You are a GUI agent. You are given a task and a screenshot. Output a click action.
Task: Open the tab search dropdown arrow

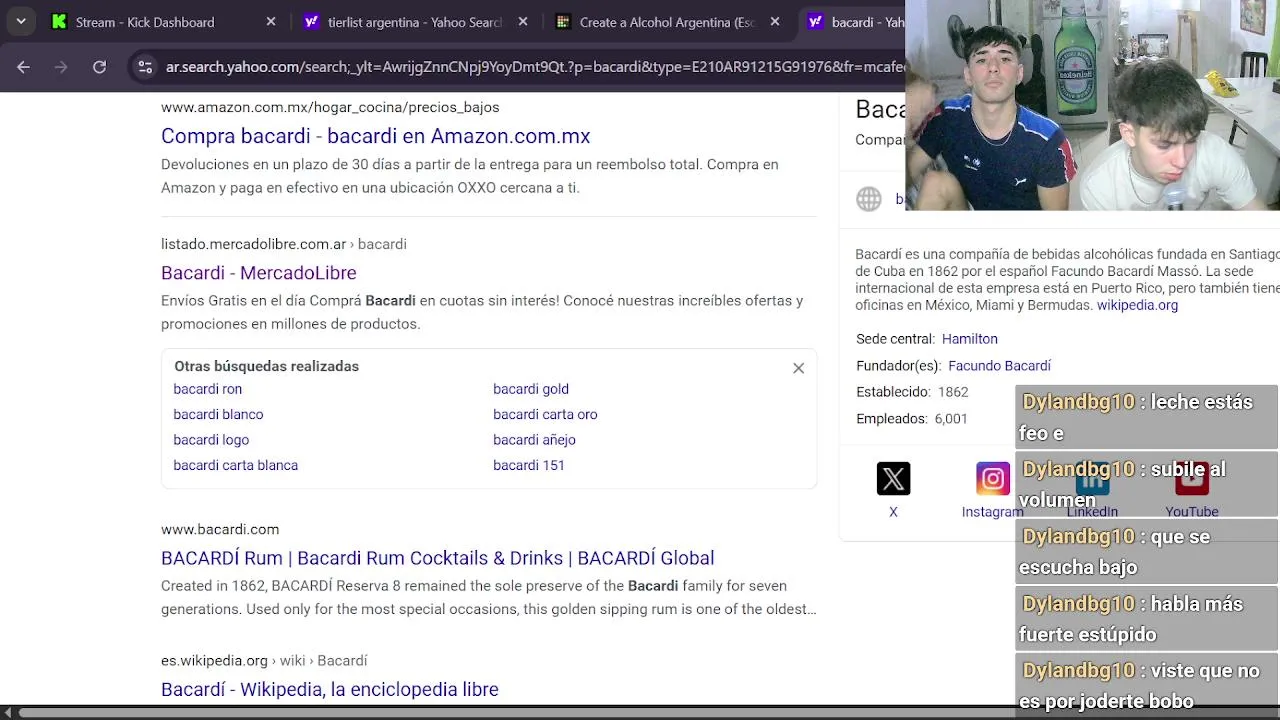(x=21, y=21)
